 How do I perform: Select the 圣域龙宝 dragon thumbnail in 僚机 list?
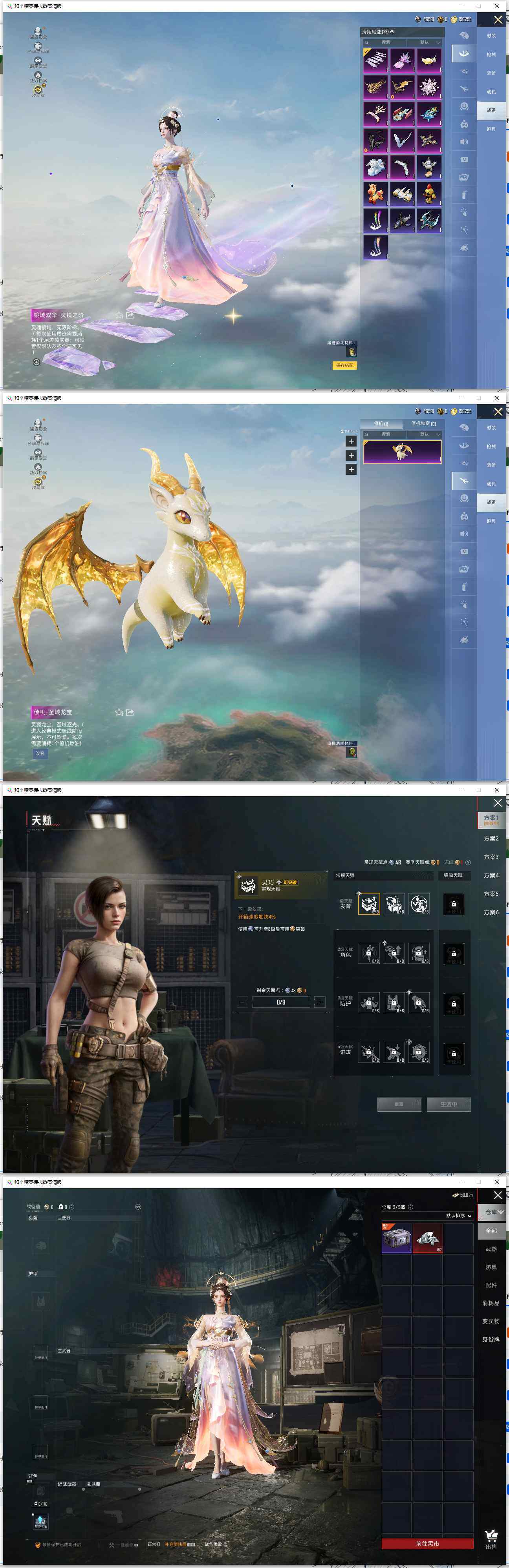coord(402,452)
